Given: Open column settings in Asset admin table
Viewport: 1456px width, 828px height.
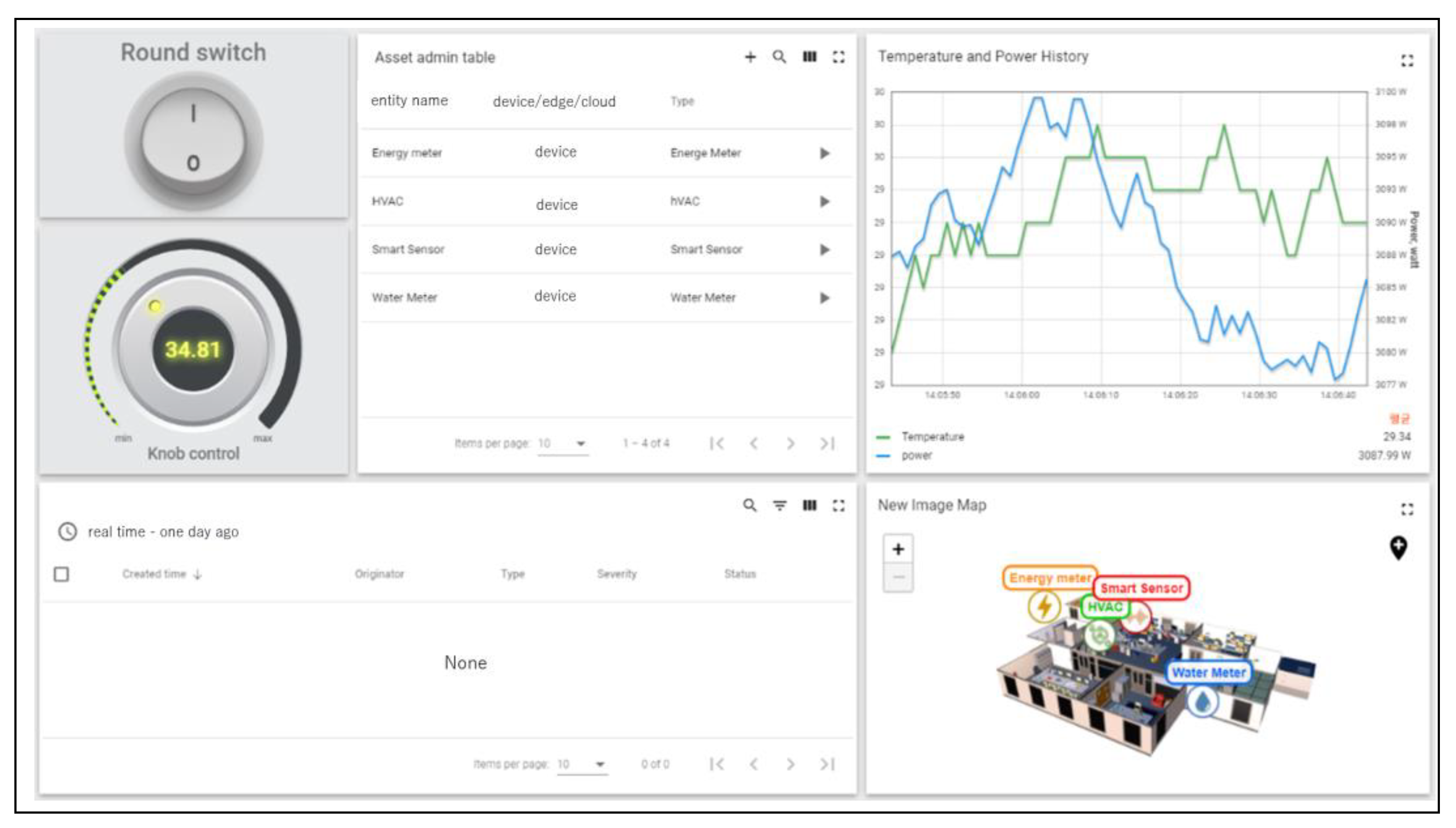Looking at the screenshot, I should pos(809,57).
